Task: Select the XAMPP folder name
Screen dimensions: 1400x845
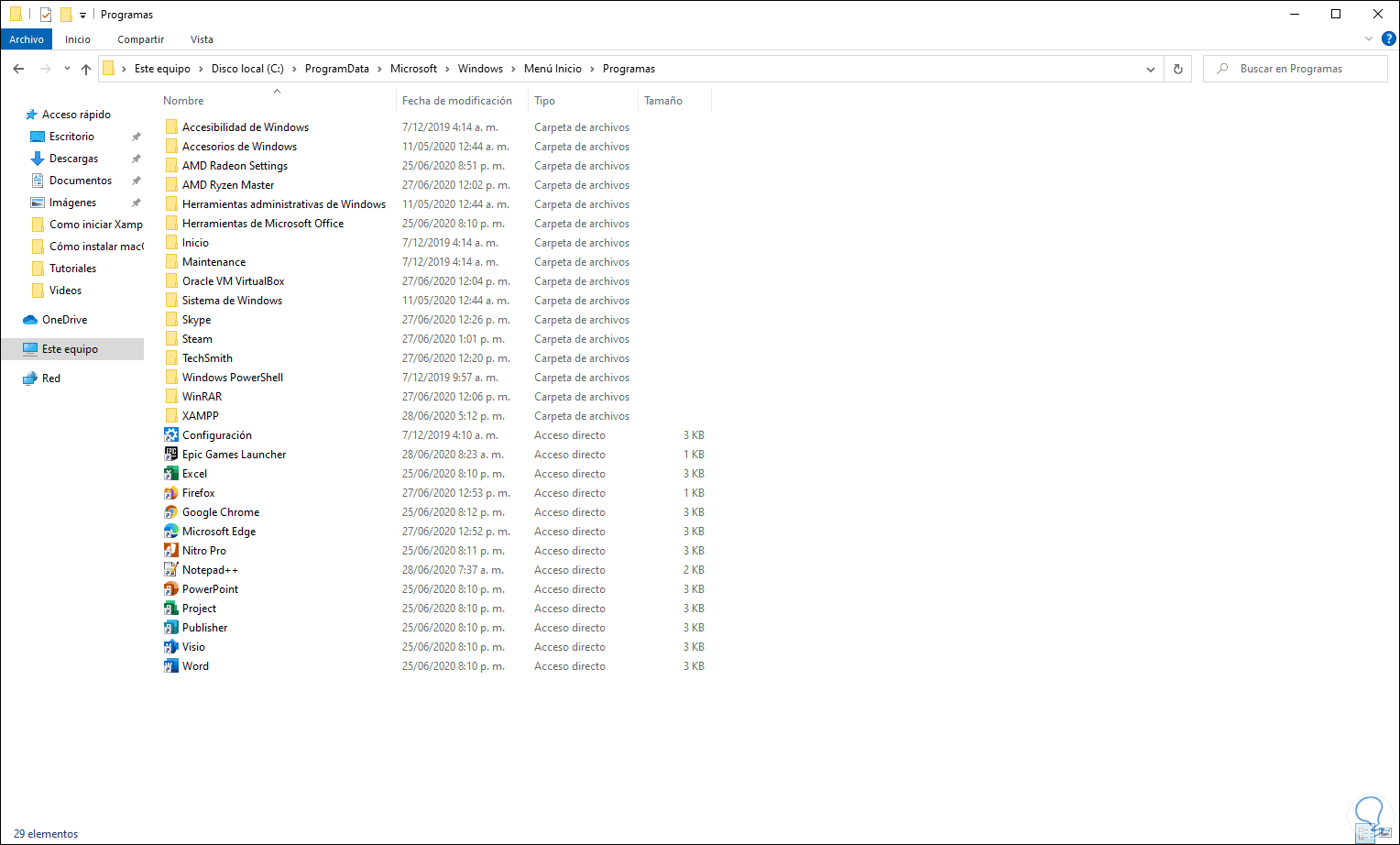Action: 201,416
